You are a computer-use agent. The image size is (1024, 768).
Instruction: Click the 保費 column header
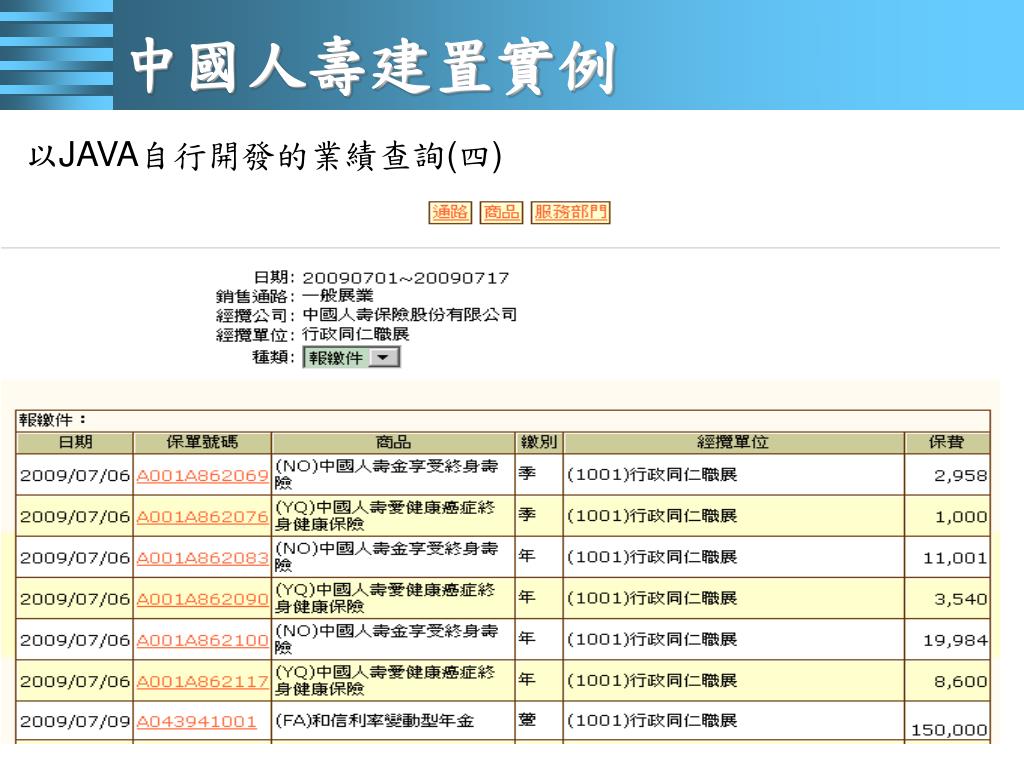click(x=947, y=443)
